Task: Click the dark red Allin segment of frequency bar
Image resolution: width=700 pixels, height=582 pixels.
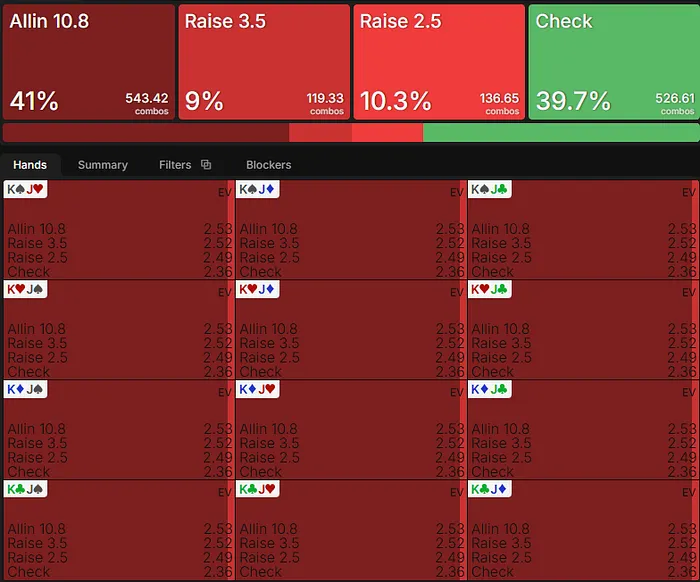Action: click(x=146, y=133)
